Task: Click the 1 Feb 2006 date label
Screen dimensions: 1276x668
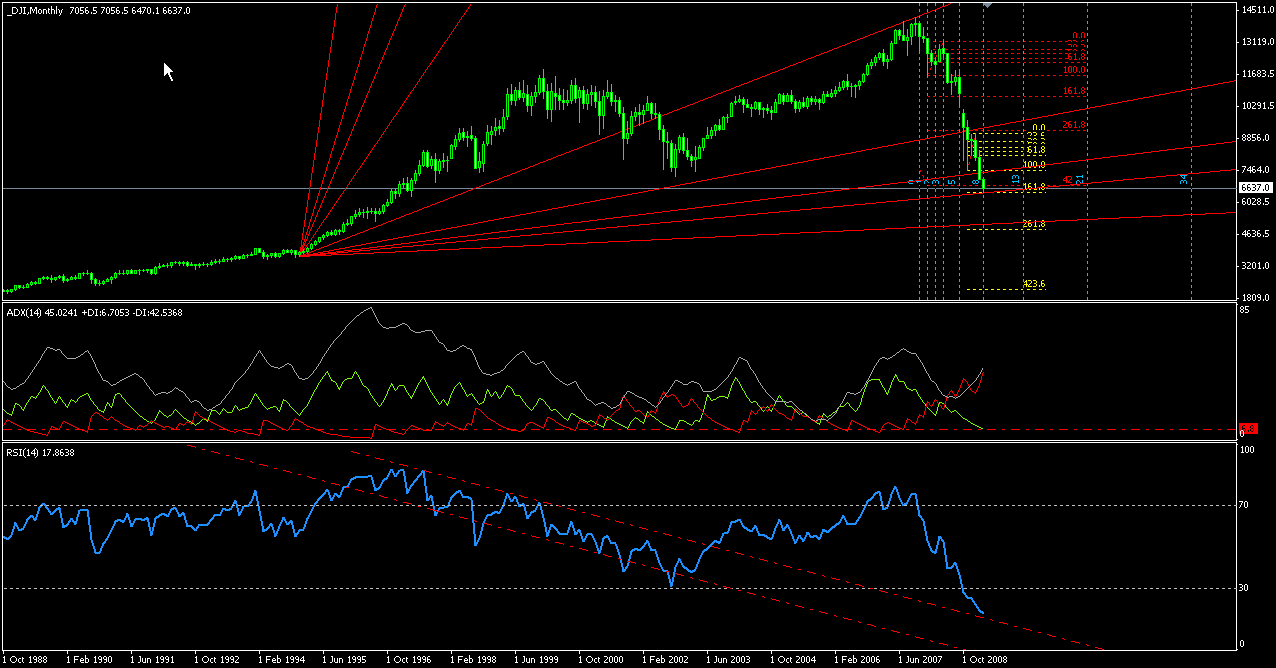Action: point(857,660)
